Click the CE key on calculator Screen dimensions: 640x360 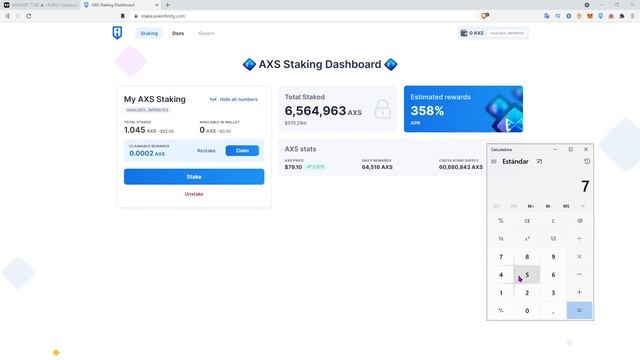pos(527,221)
